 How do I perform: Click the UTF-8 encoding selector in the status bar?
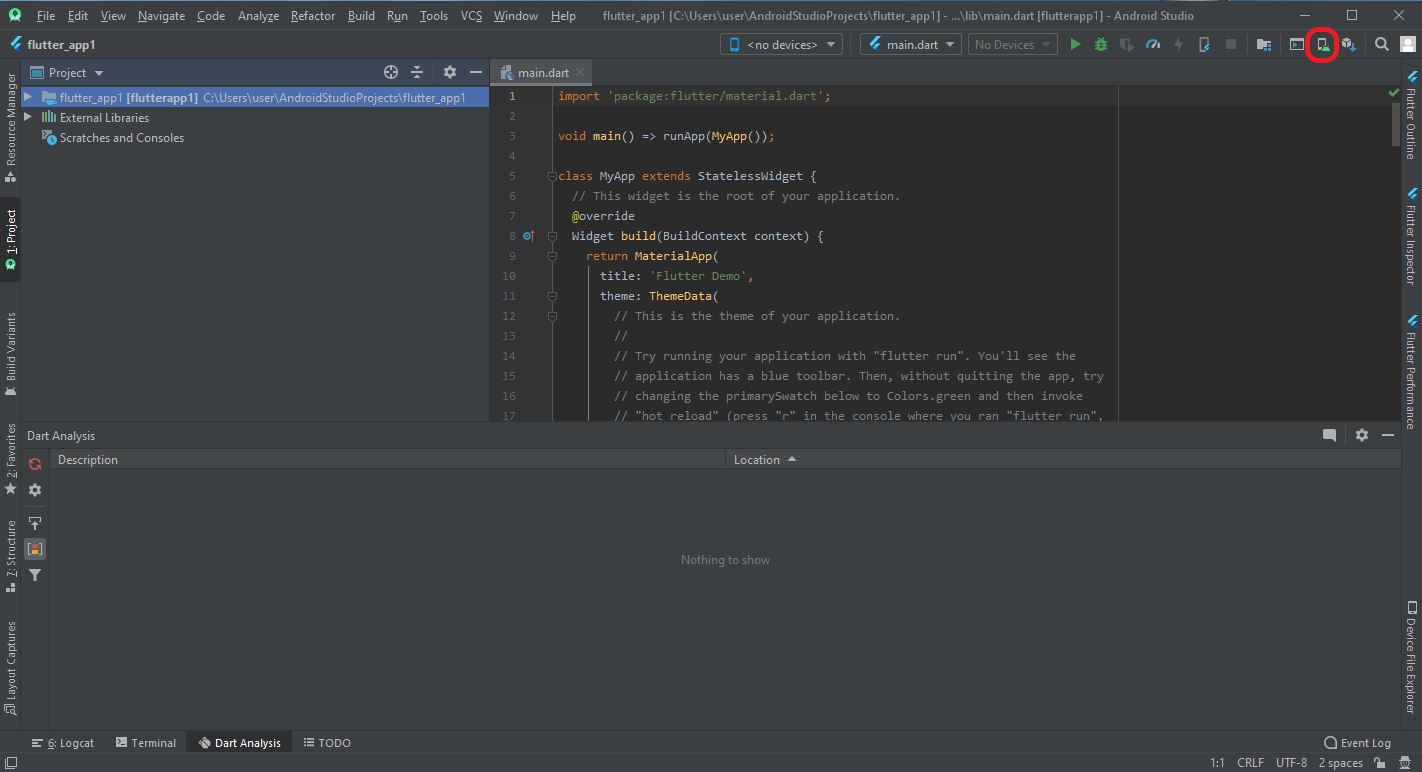coord(1290,762)
